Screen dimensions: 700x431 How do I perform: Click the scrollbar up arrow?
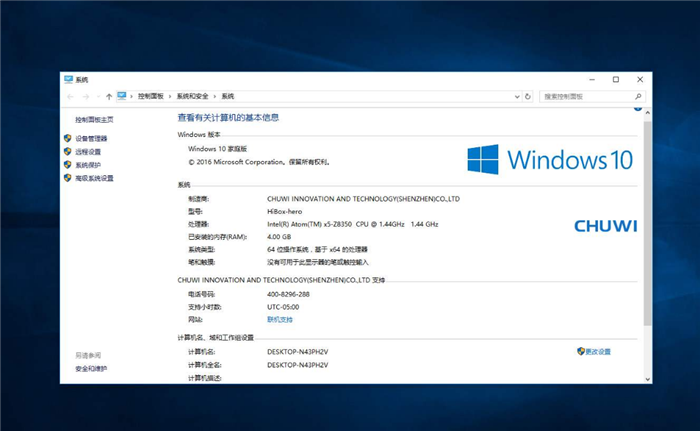point(647,113)
